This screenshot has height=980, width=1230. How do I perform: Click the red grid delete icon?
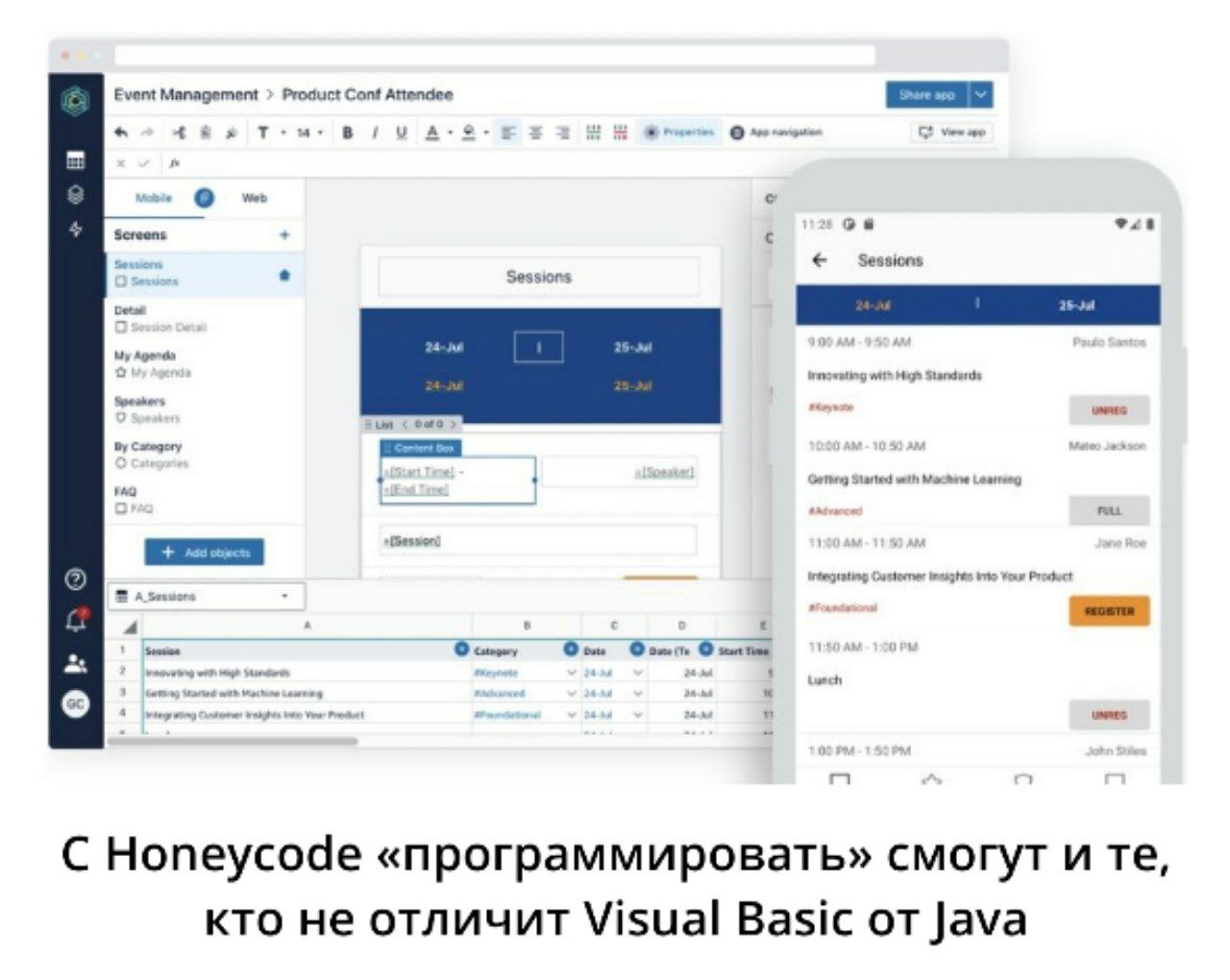click(621, 133)
